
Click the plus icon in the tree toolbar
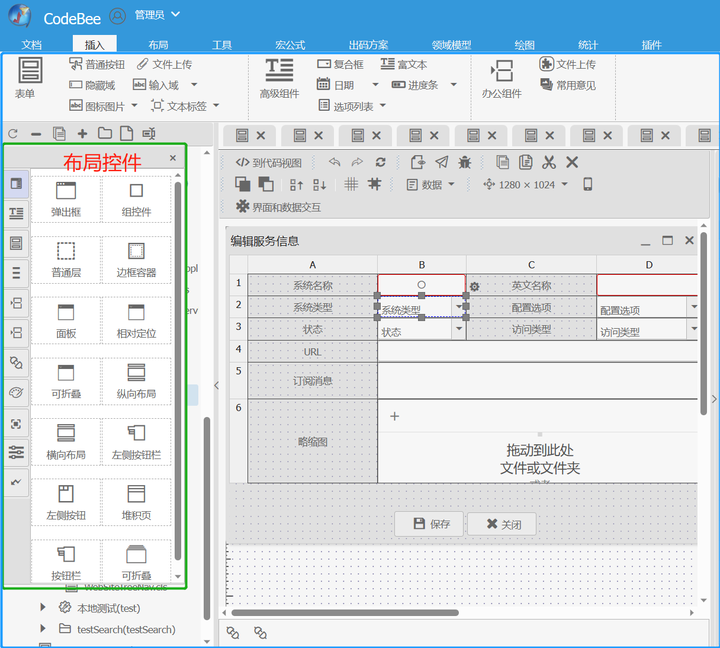point(82,134)
